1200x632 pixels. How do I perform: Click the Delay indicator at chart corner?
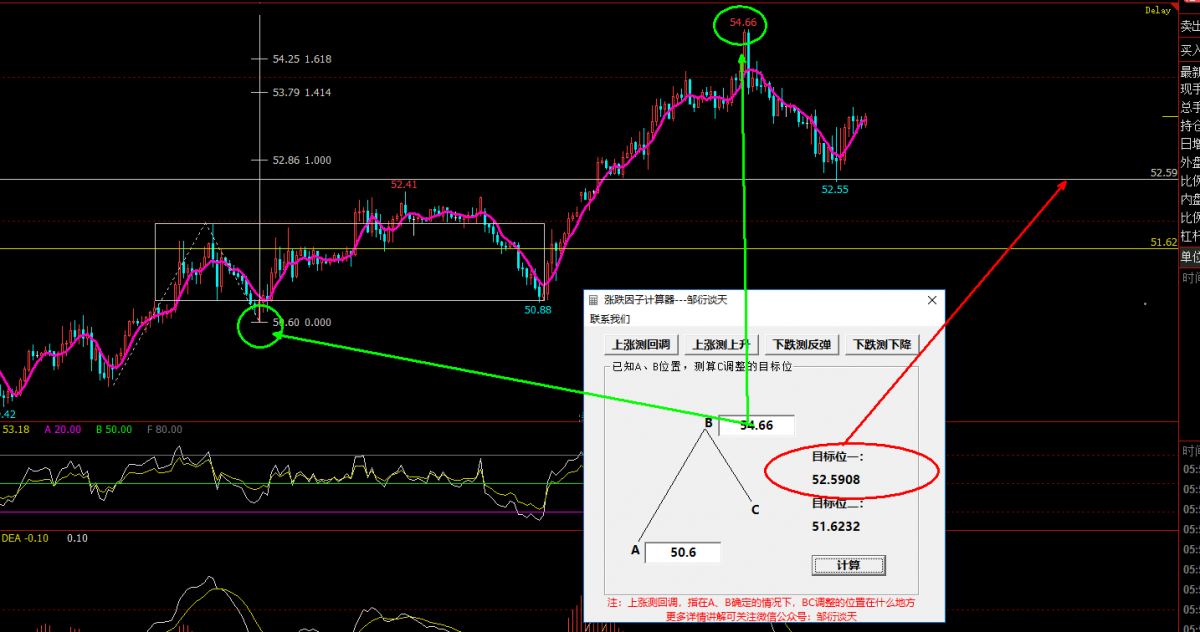[1158, 10]
